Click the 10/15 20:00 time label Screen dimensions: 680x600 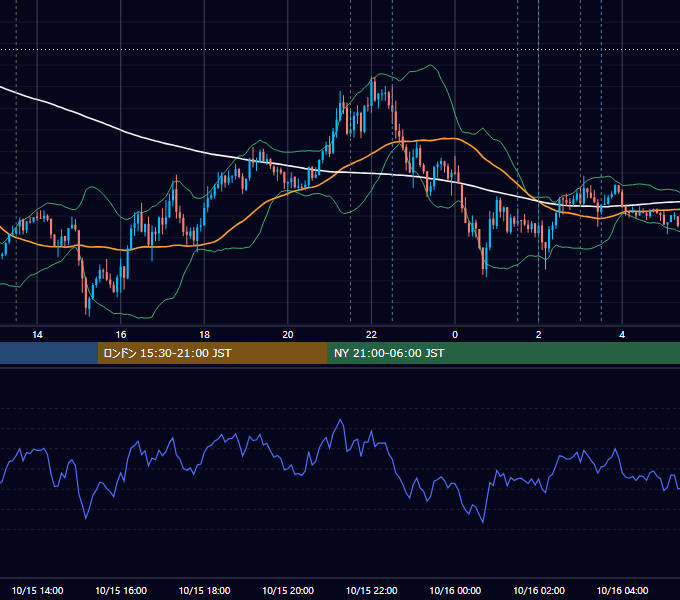(x=288, y=590)
